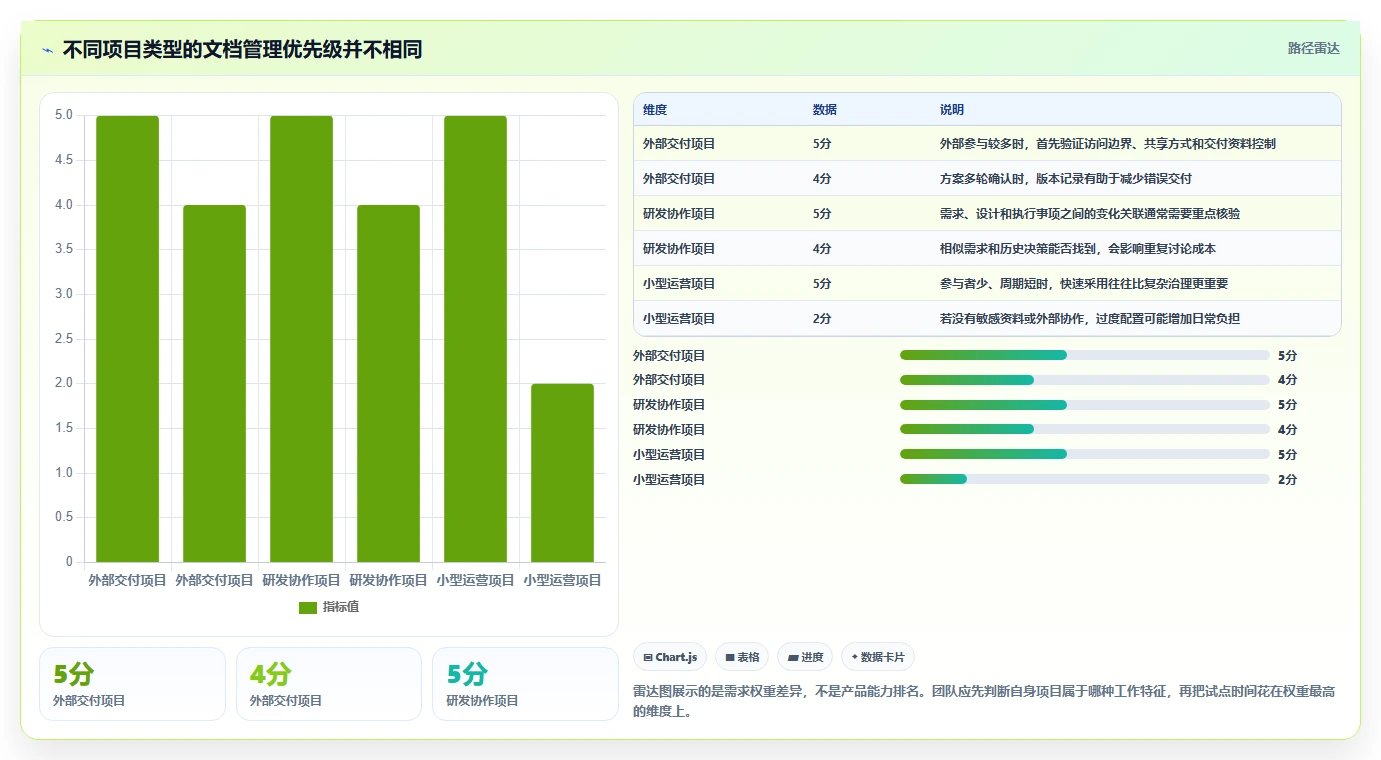Open the 5分 外部交付项目 data card

coord(132,684)
